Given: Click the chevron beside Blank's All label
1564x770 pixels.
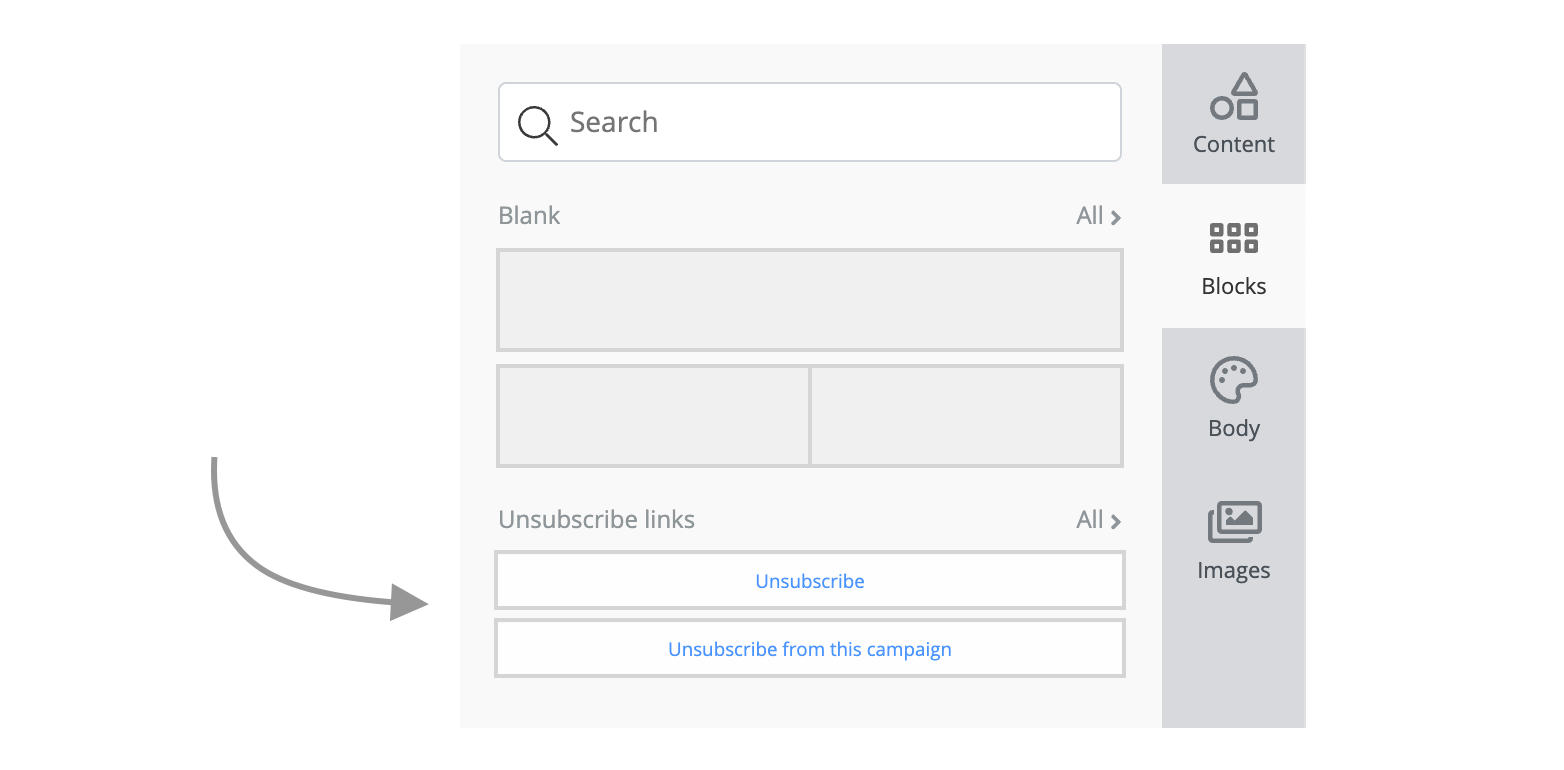Looking at the screenshot, I should click(x=1117, y=216).
